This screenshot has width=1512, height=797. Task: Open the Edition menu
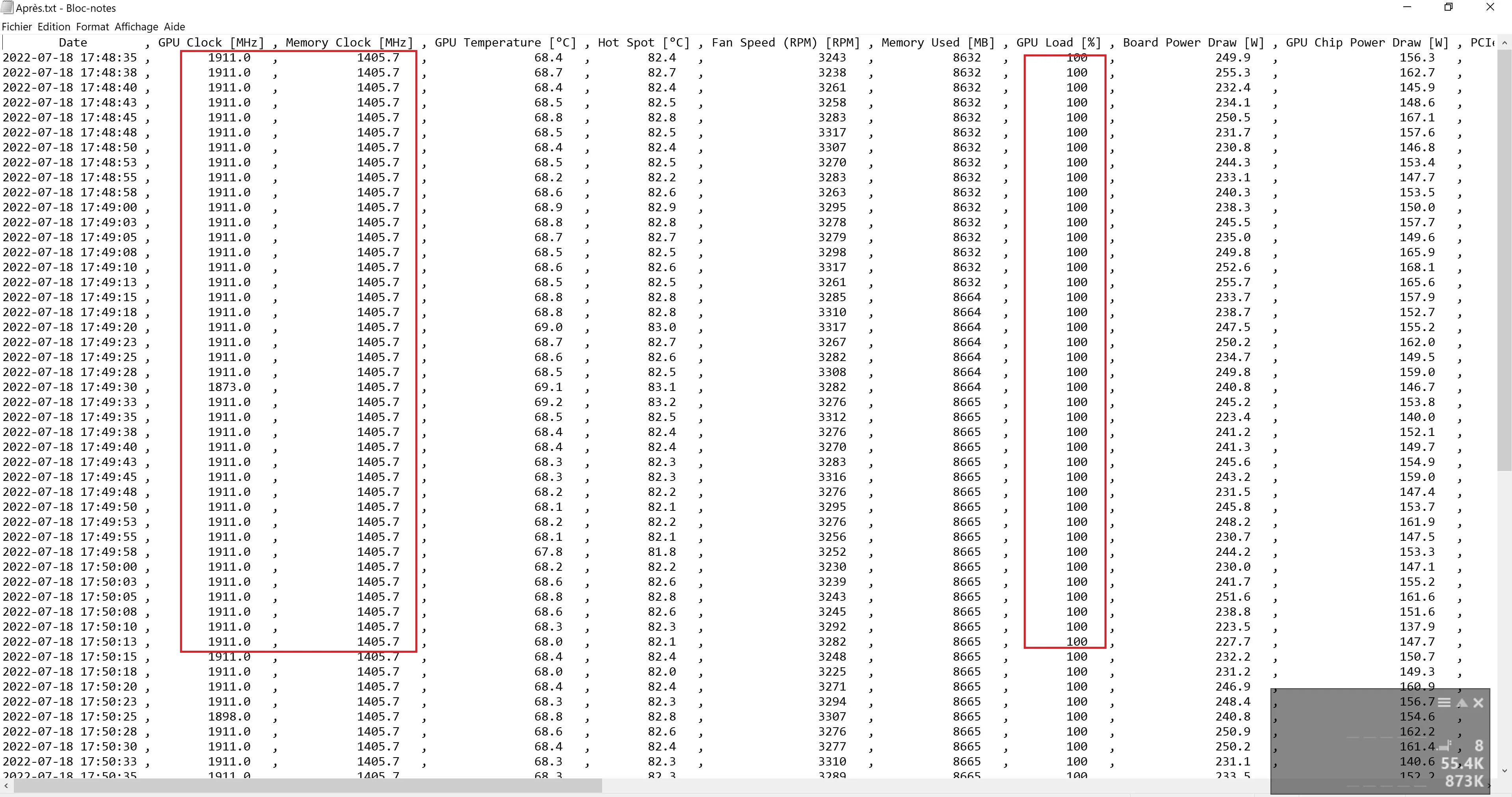[54, 26]
